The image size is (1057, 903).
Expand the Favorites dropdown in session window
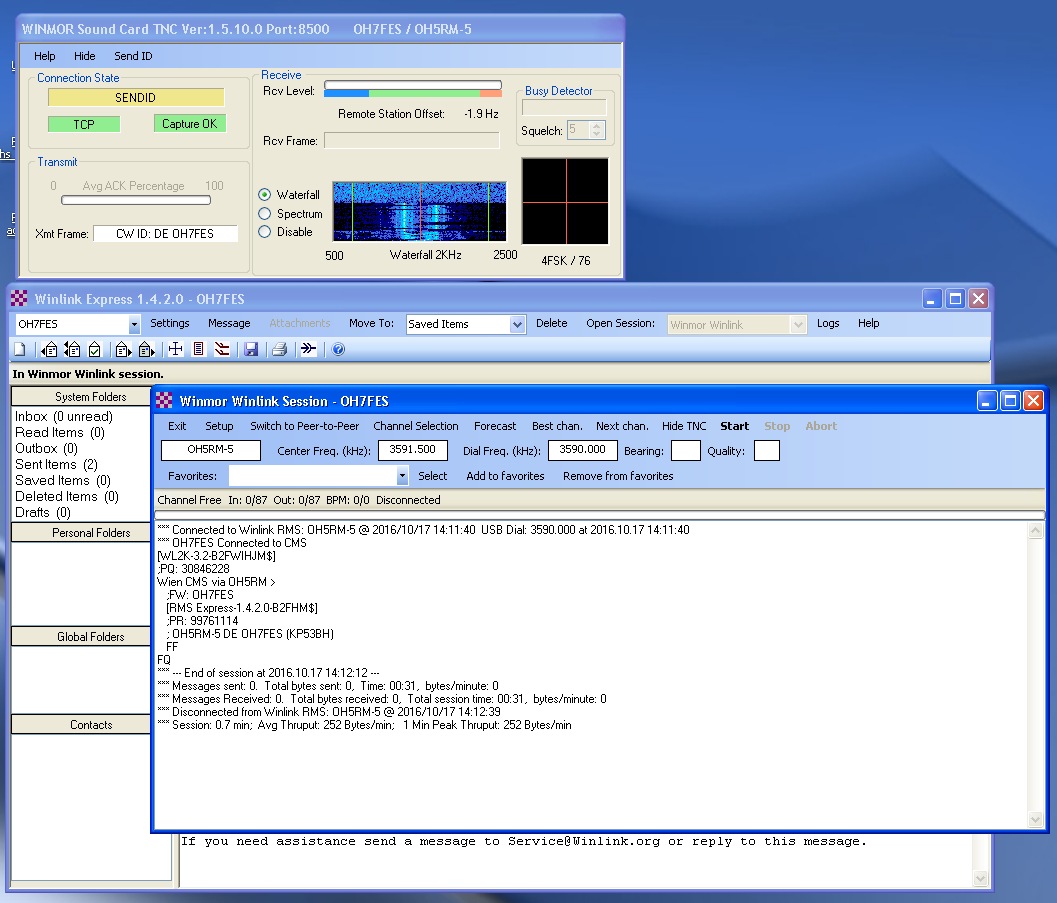402,476
